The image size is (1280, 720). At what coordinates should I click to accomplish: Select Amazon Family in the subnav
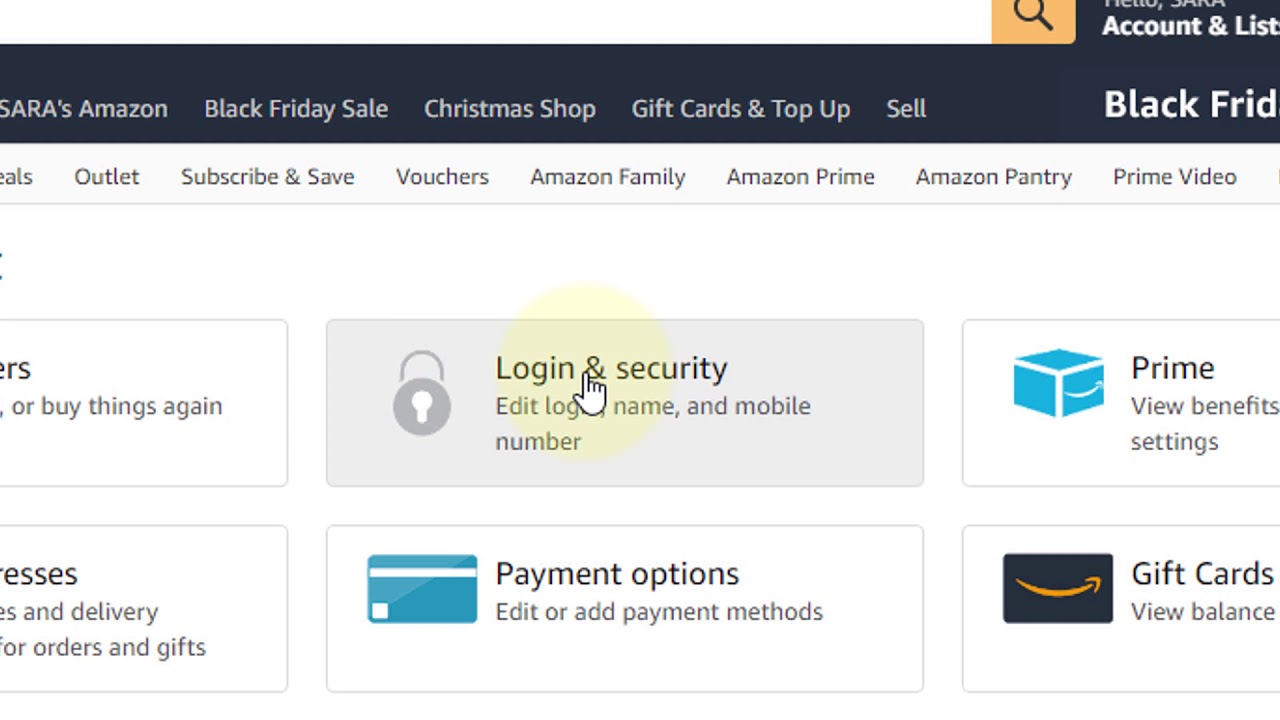tap(607, 177)
